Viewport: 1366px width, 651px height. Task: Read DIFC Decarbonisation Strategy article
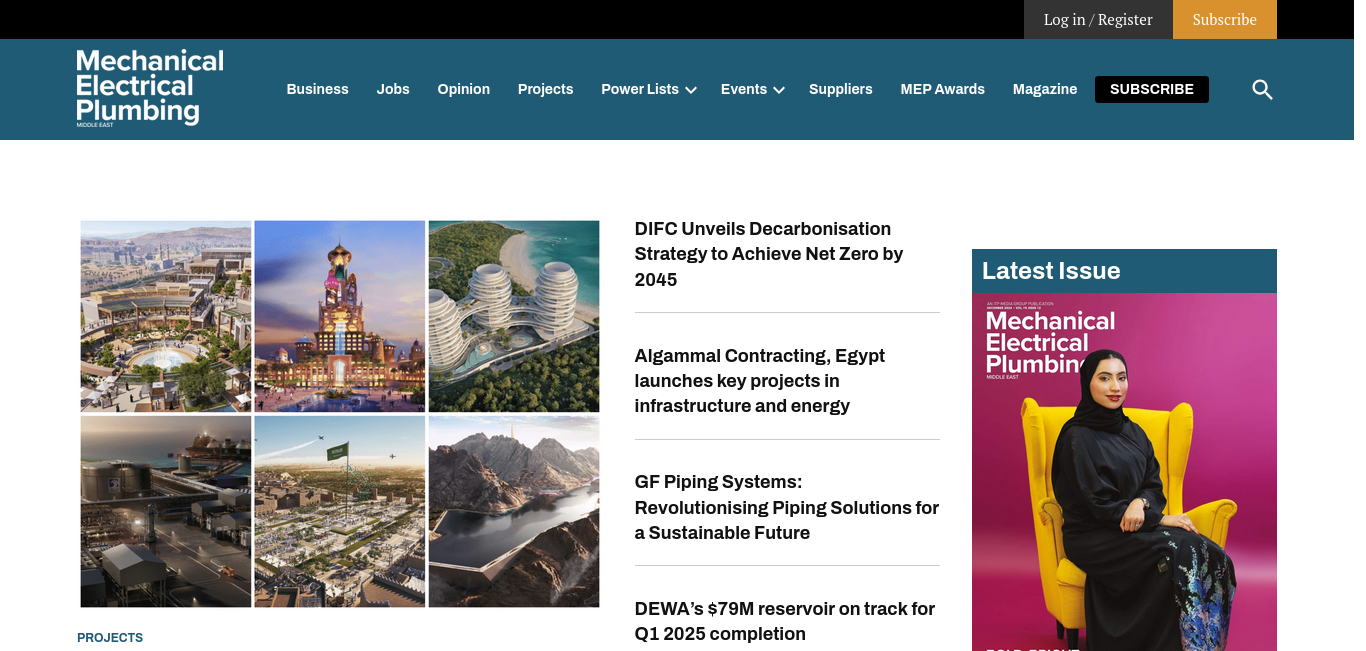point(769,254)
